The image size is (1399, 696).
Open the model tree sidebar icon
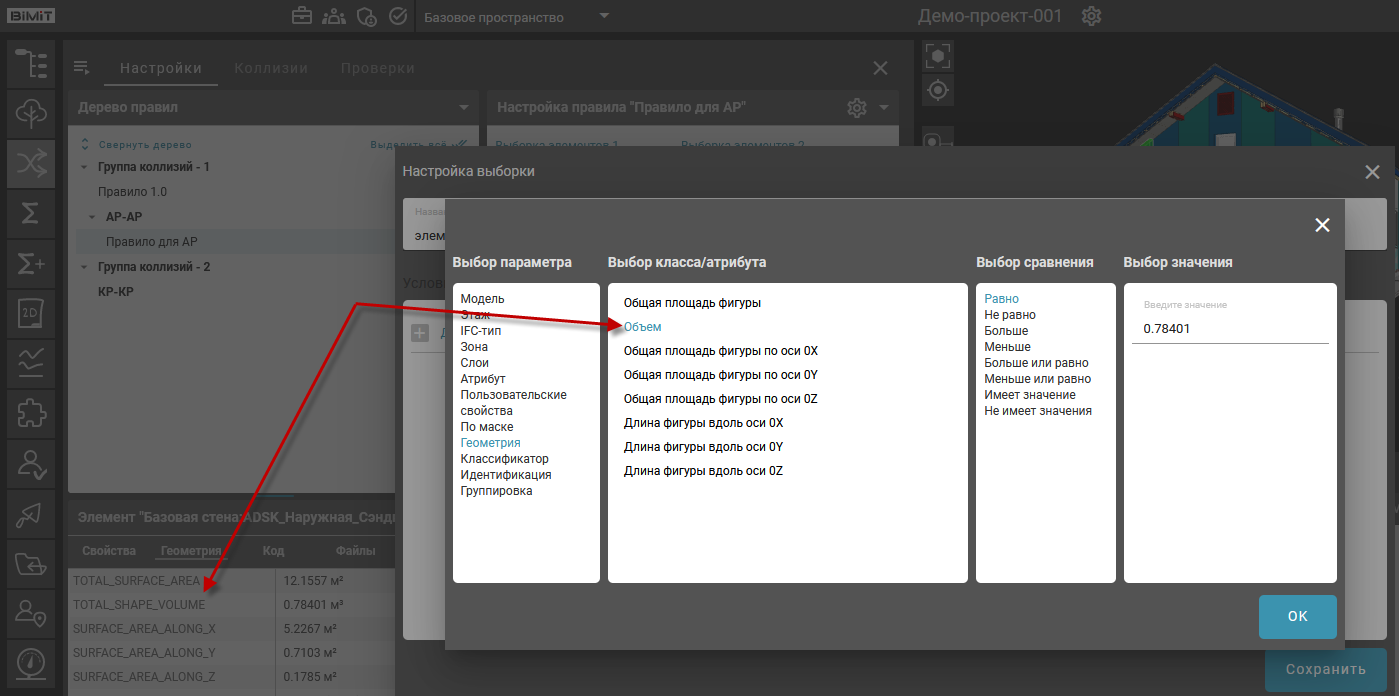tap(31, 64)
